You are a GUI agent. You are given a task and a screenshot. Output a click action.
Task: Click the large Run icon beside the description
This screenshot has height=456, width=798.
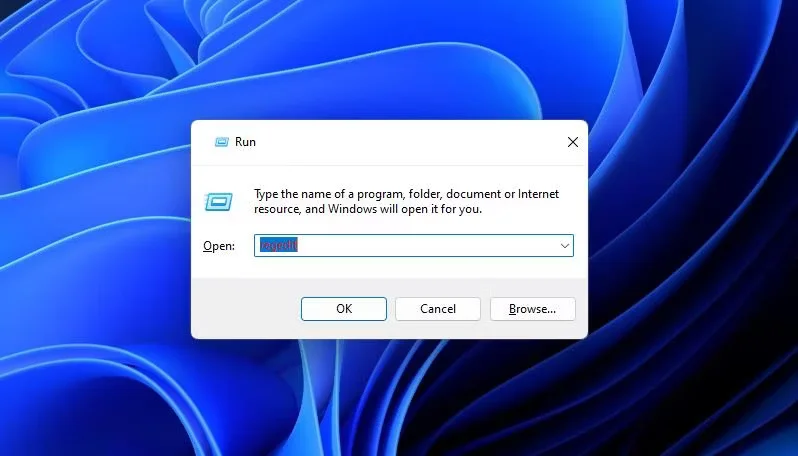click(x=219, y=202)
